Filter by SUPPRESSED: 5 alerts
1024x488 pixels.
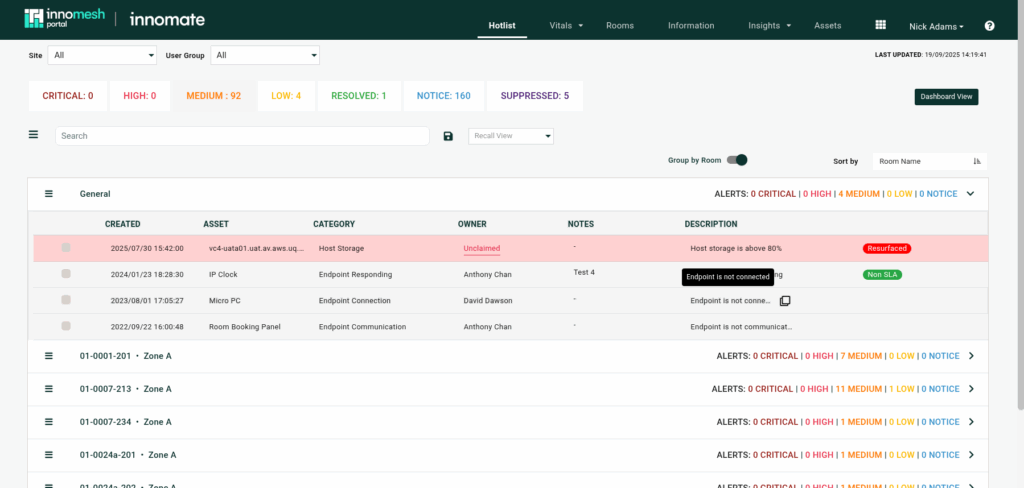point(535,96)
